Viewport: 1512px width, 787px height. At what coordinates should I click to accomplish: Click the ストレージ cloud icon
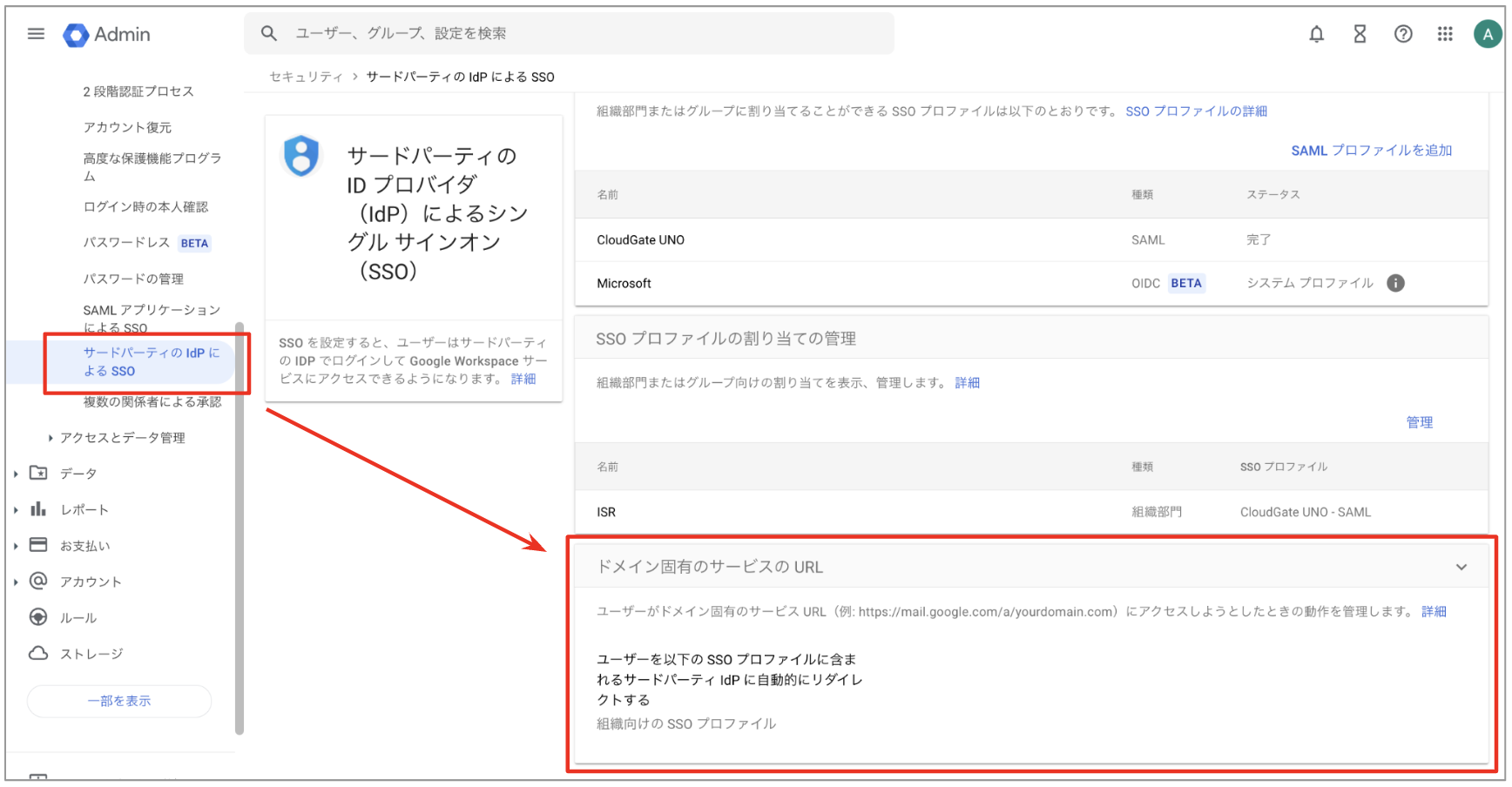click(38, 653)
